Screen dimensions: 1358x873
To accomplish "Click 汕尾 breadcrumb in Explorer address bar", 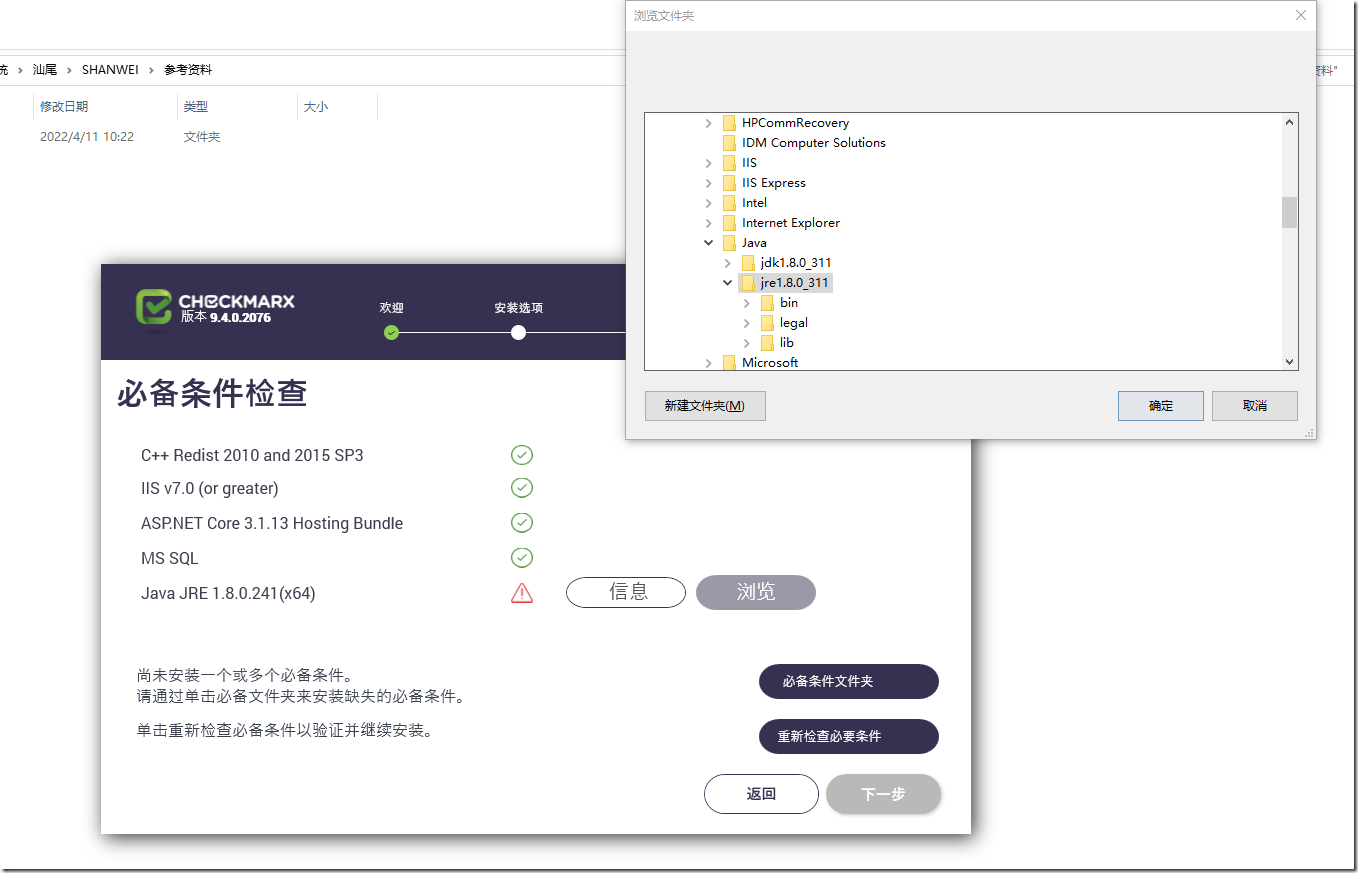I will tap(45, 70).
